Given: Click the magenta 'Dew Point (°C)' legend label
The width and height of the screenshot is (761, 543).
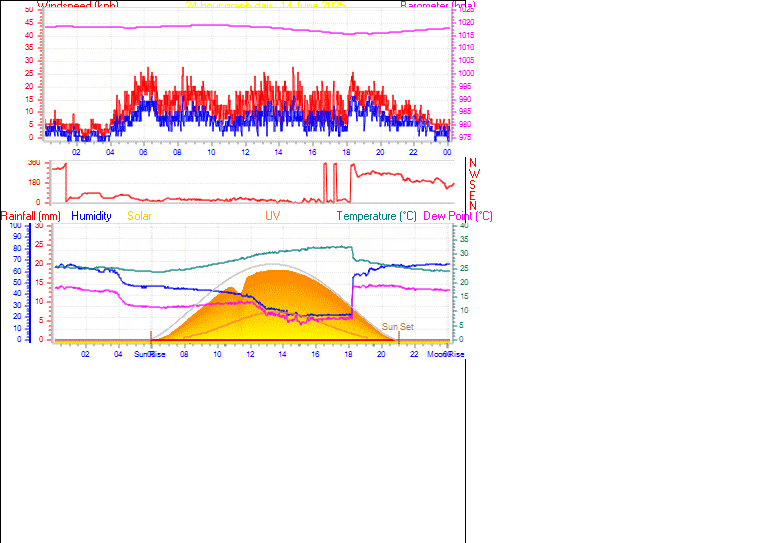Looking at the screenshot, I should (x=458, y=216).
